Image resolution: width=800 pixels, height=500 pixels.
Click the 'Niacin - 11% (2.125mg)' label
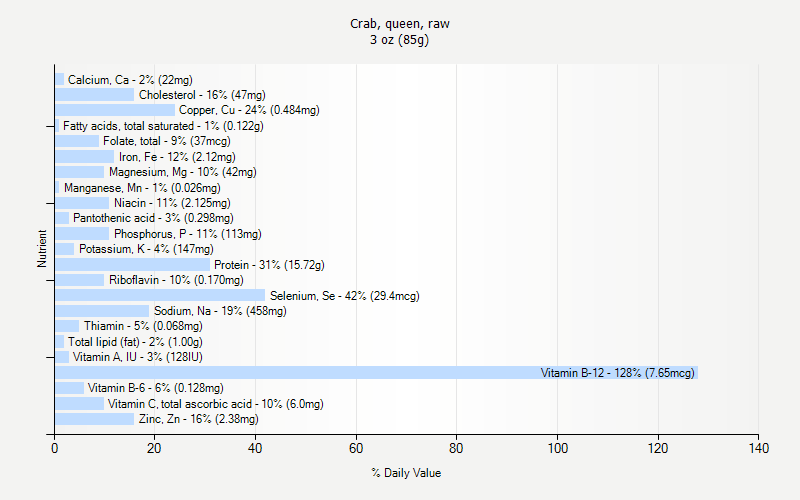coord(172,203)
